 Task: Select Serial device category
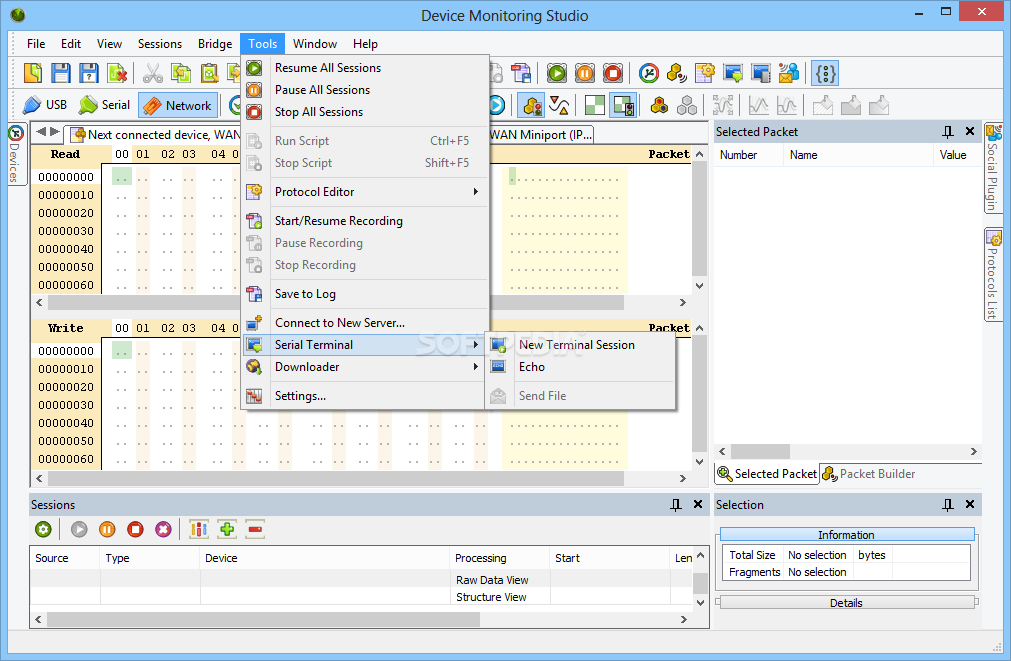(x=104, y=105)
